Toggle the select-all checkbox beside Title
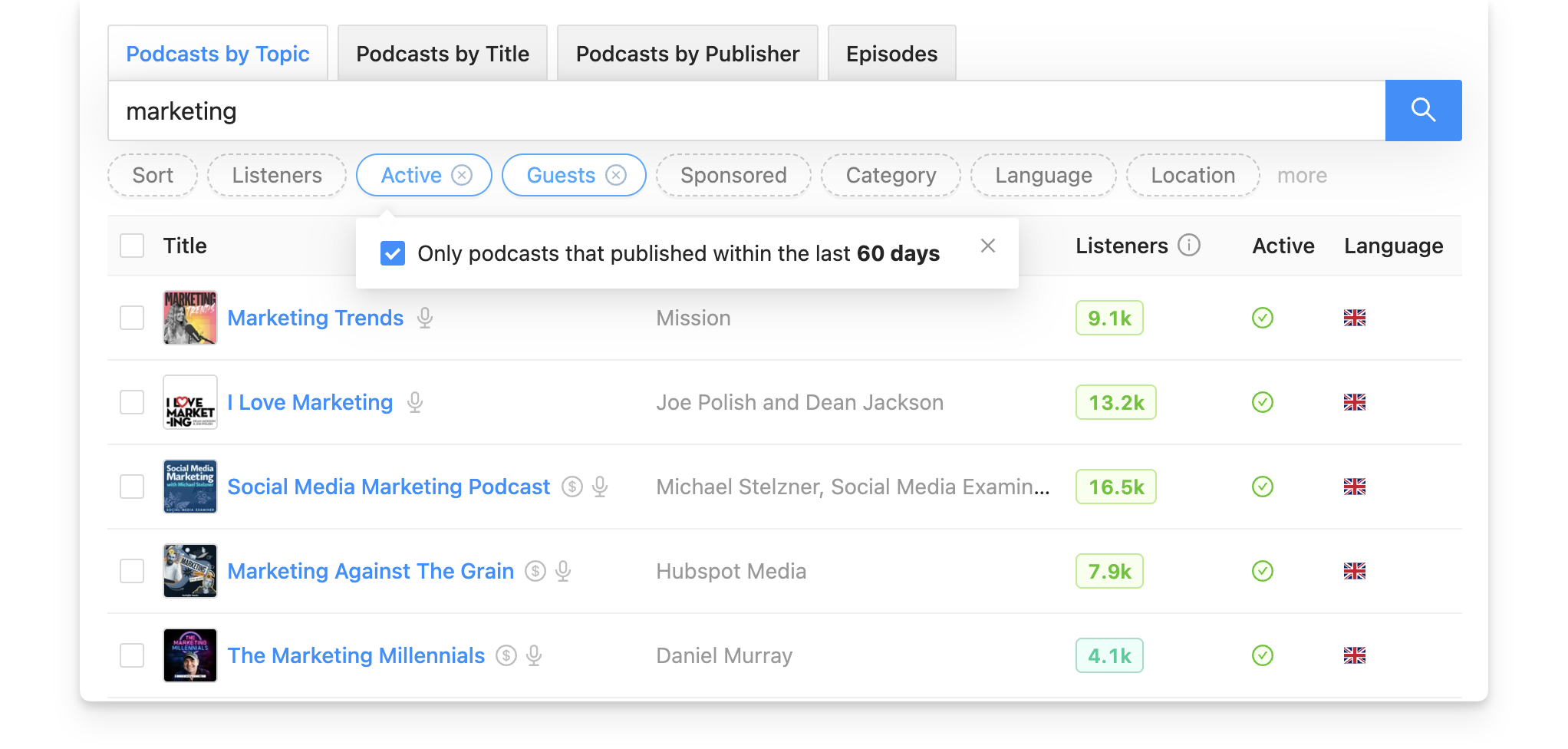 [x=132, y=246]
